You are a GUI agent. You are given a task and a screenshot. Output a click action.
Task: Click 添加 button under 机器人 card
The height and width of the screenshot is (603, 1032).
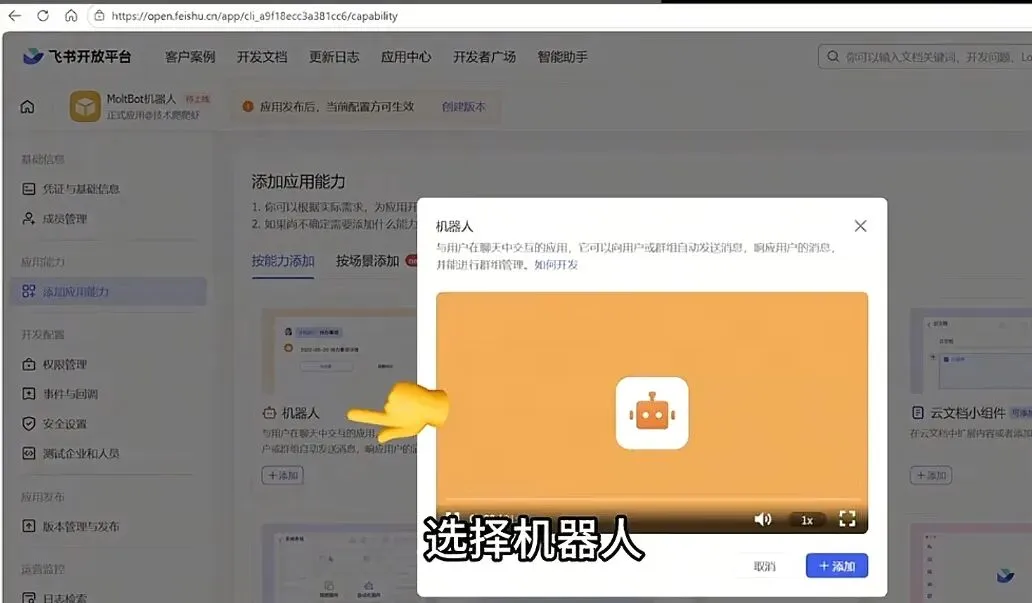[x=282, y=475]
